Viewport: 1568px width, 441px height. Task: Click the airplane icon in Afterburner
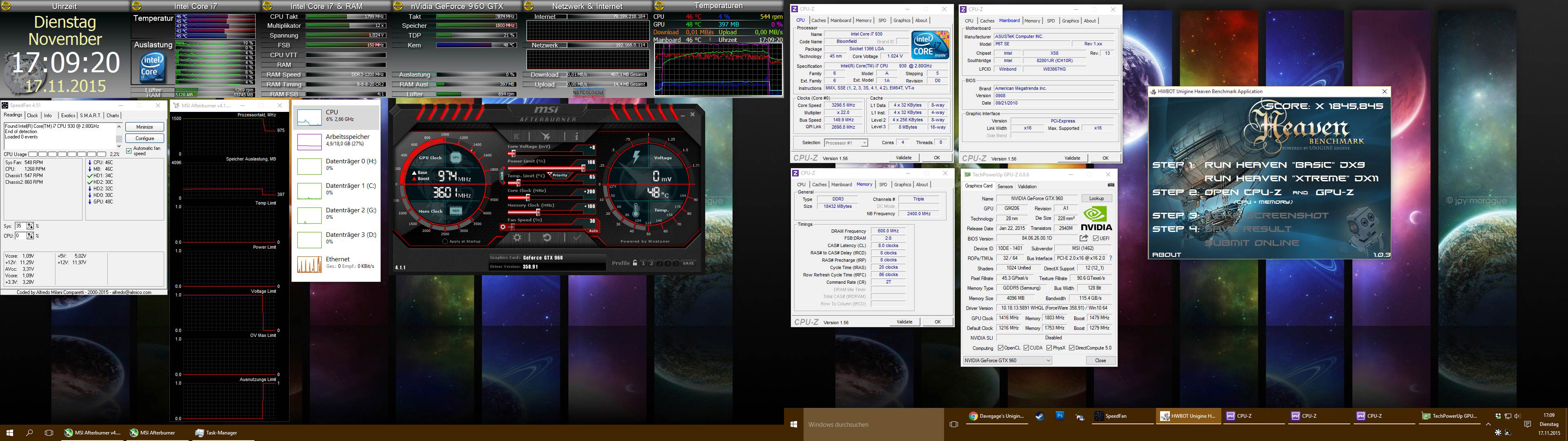[546, 136]
